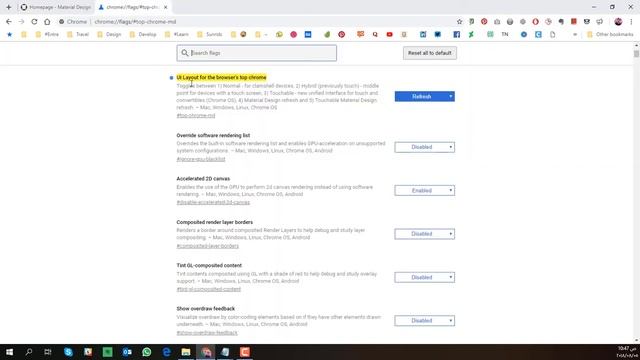
Task: Open the TN bookmark
Action: point(505,35)
